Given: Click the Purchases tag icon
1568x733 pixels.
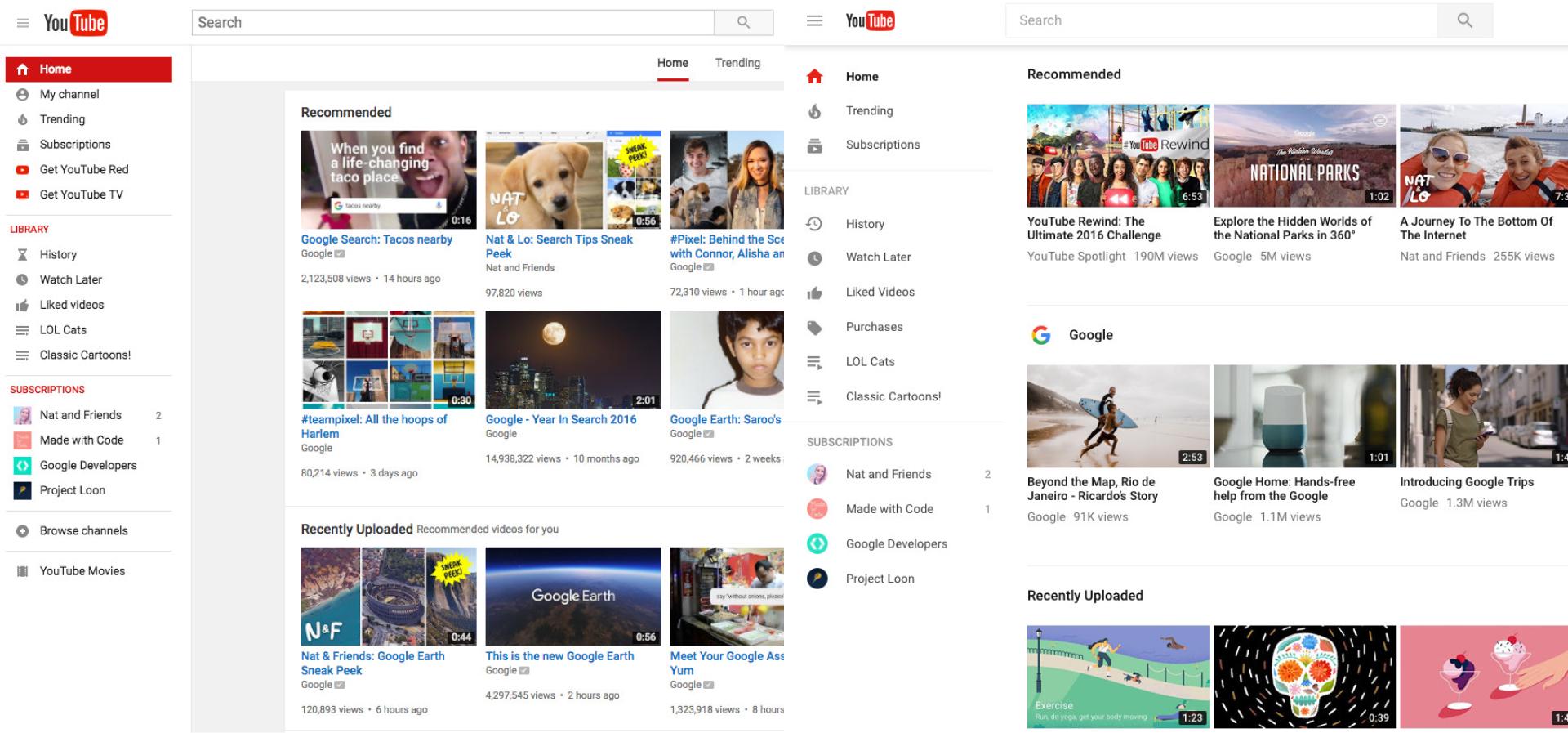Looking at the screenshot, I should coord(814,328).
